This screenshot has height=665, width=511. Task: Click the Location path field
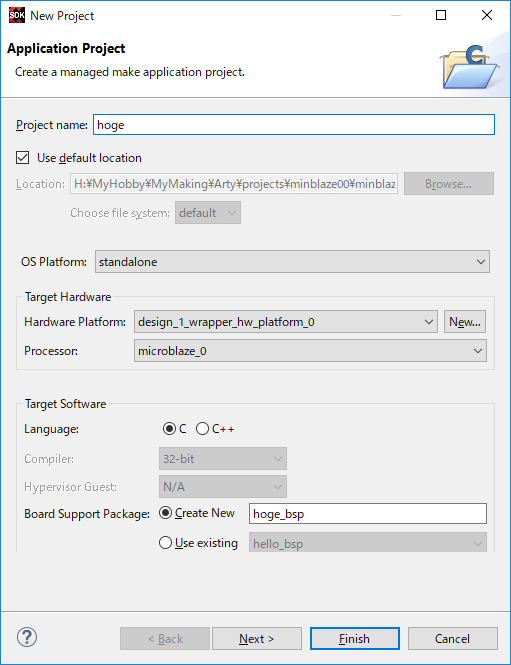point(234,184)
